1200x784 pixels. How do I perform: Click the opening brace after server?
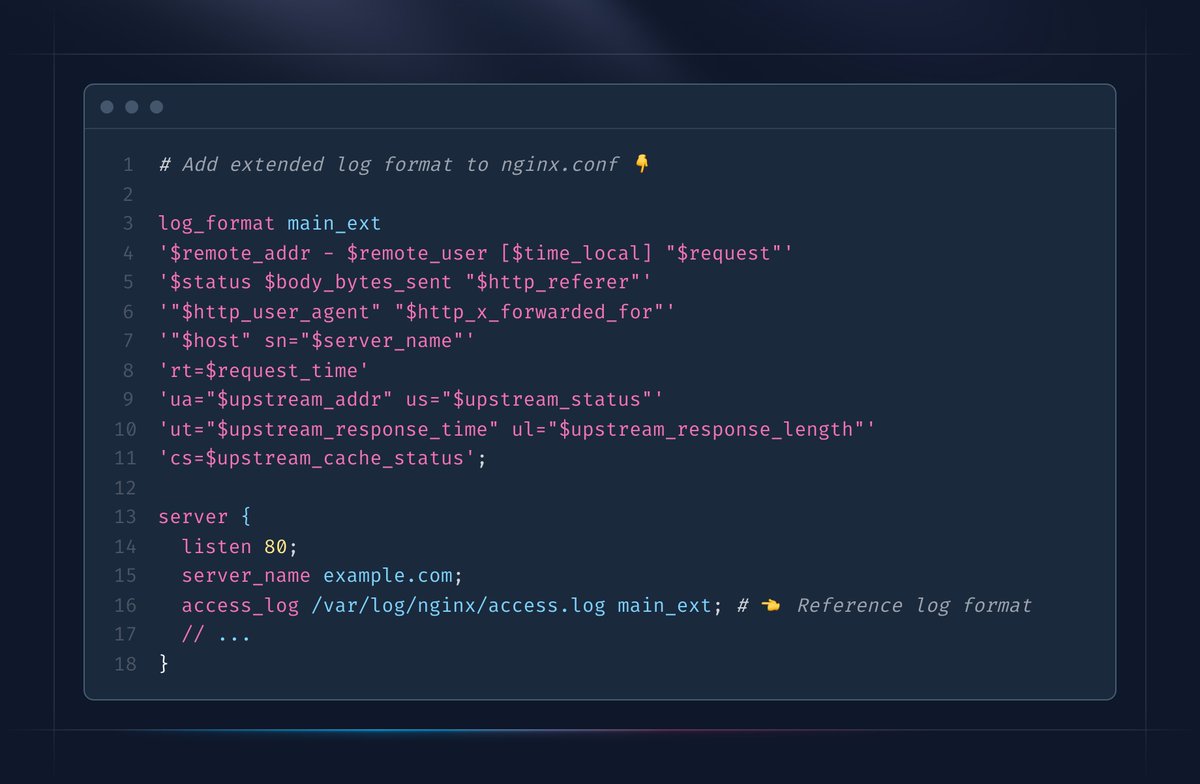pos(246,517)
